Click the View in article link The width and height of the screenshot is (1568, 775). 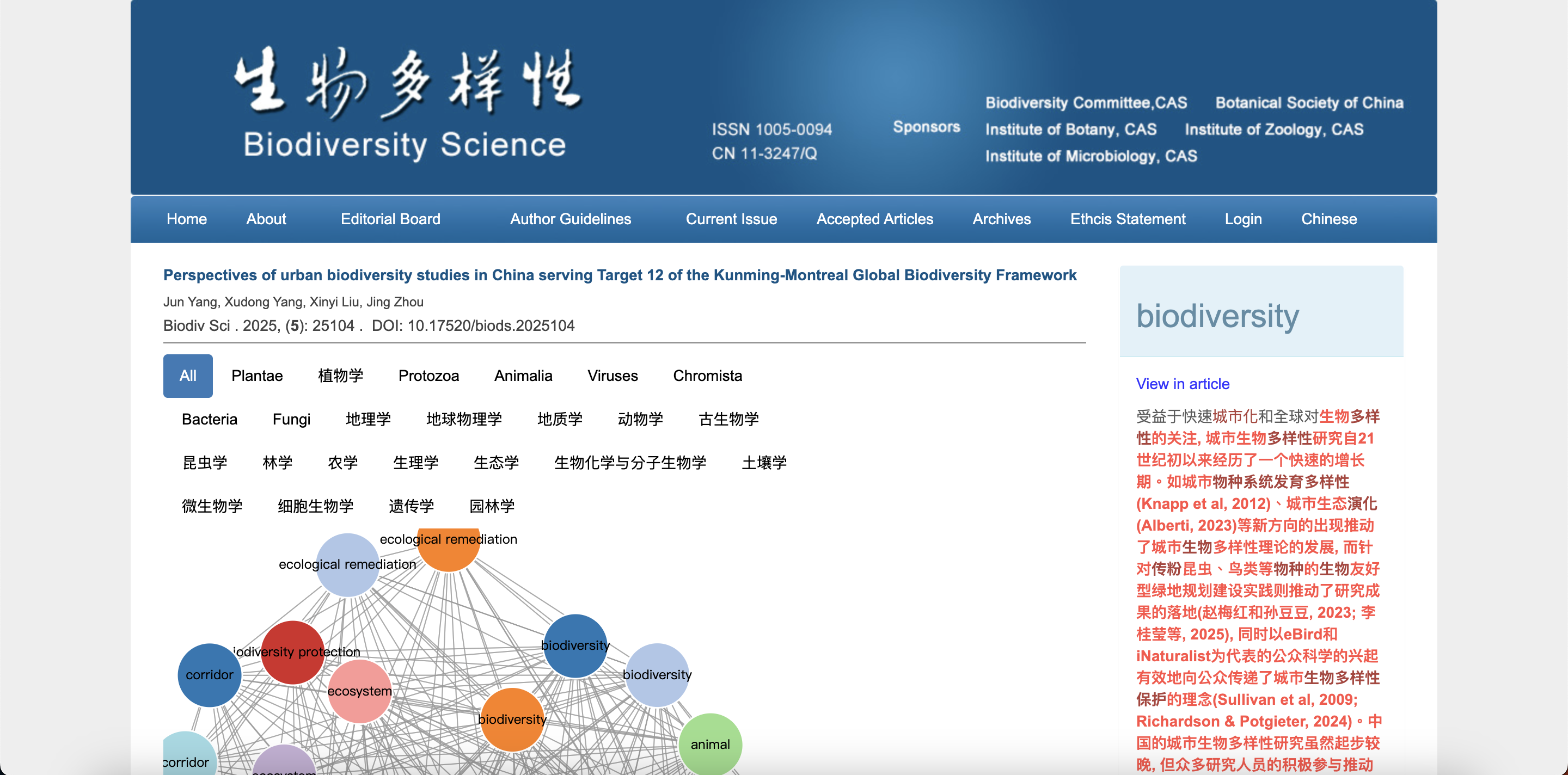(x=1183, y=384)
